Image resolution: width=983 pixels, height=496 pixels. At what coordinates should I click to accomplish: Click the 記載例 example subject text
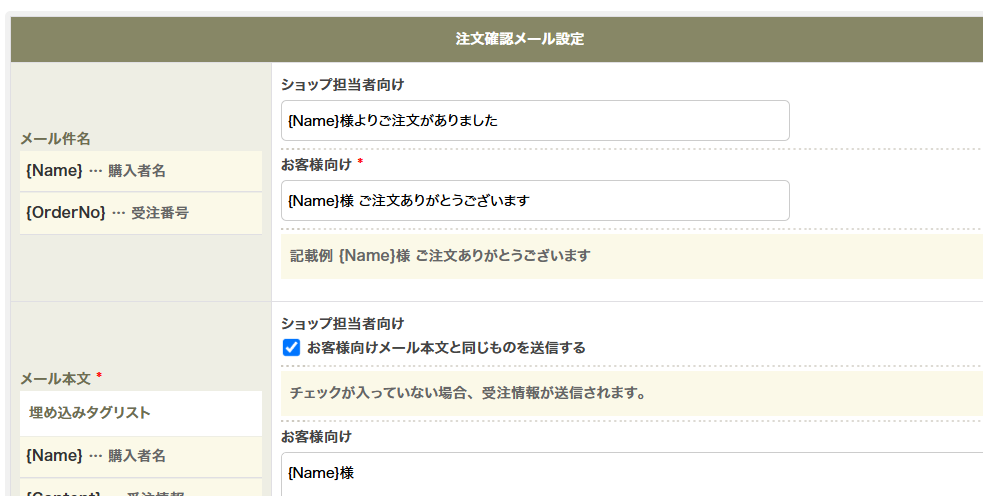tap(440, 256)
